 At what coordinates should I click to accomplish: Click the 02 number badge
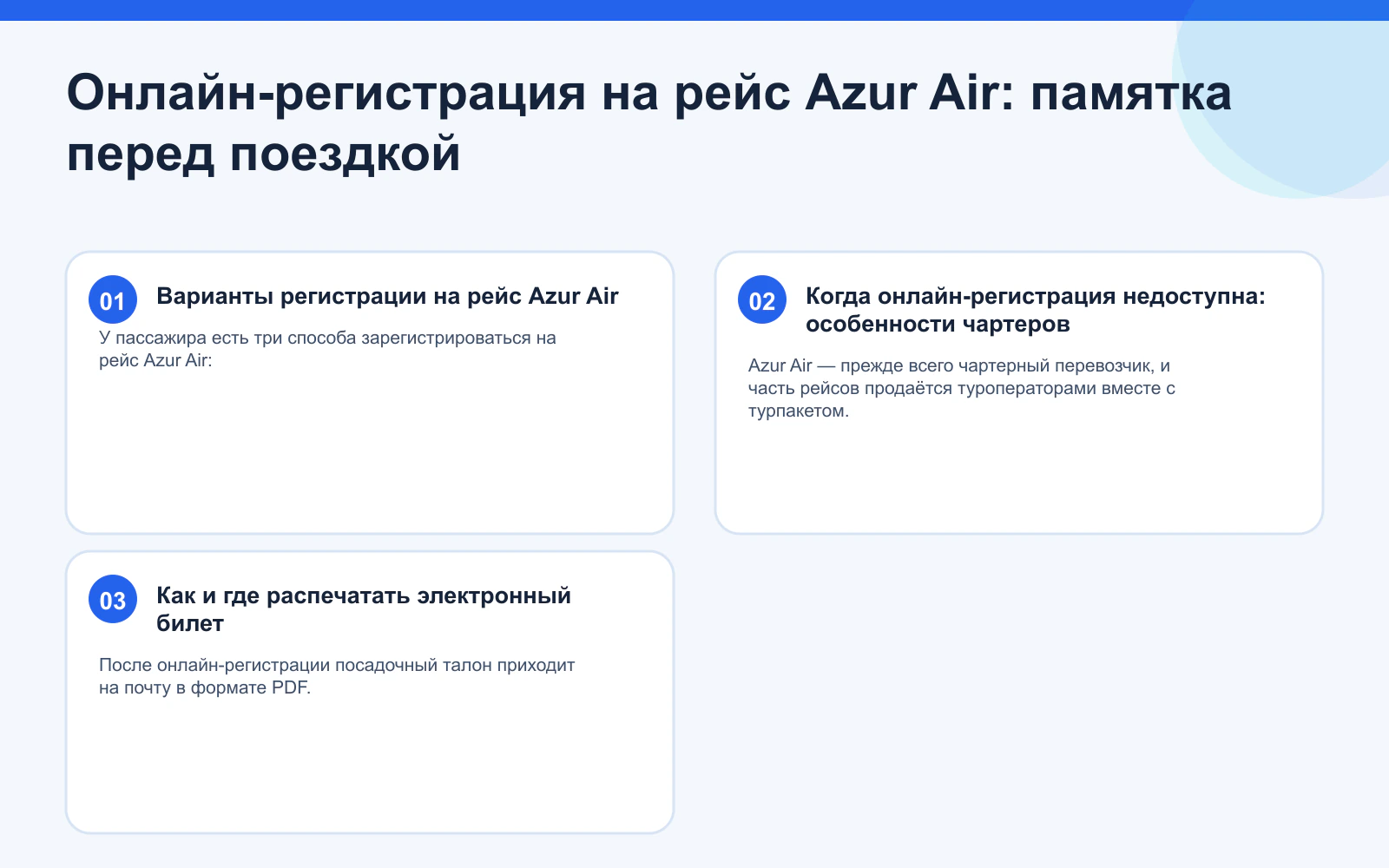[x=762, y=299]
